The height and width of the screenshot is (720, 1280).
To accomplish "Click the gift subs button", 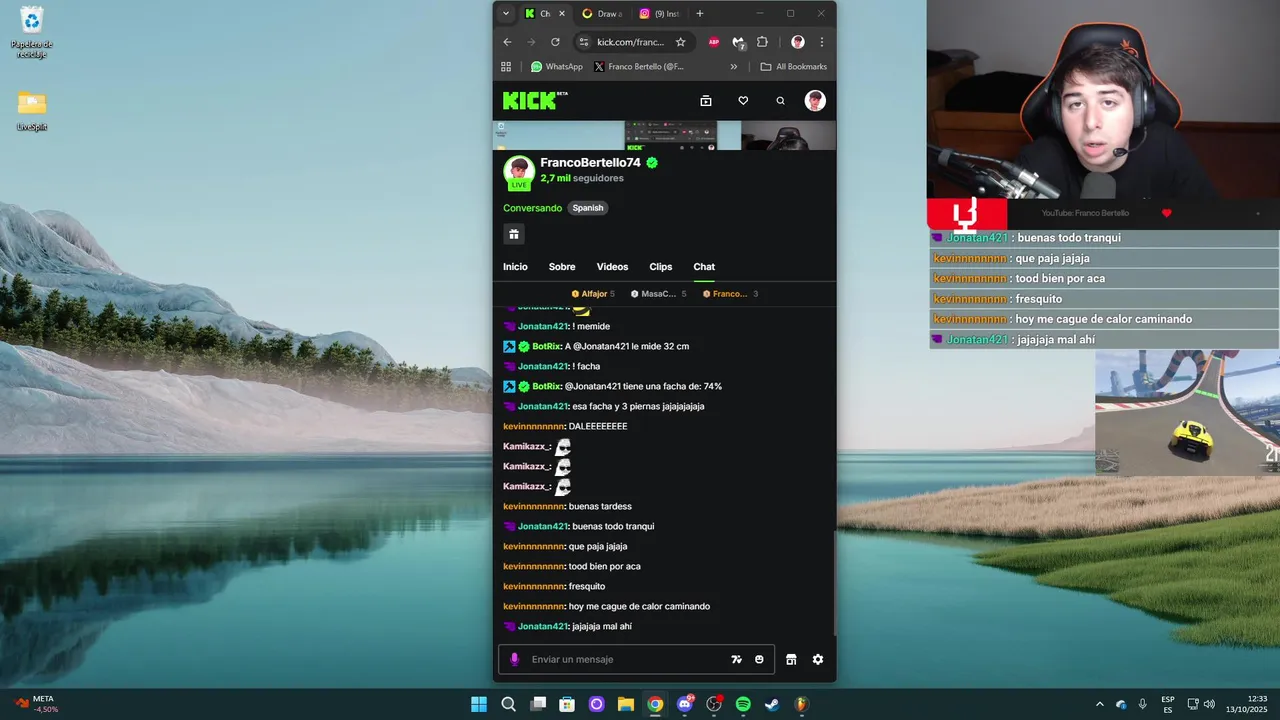I will pyautogui.click(x=514, y=234).
